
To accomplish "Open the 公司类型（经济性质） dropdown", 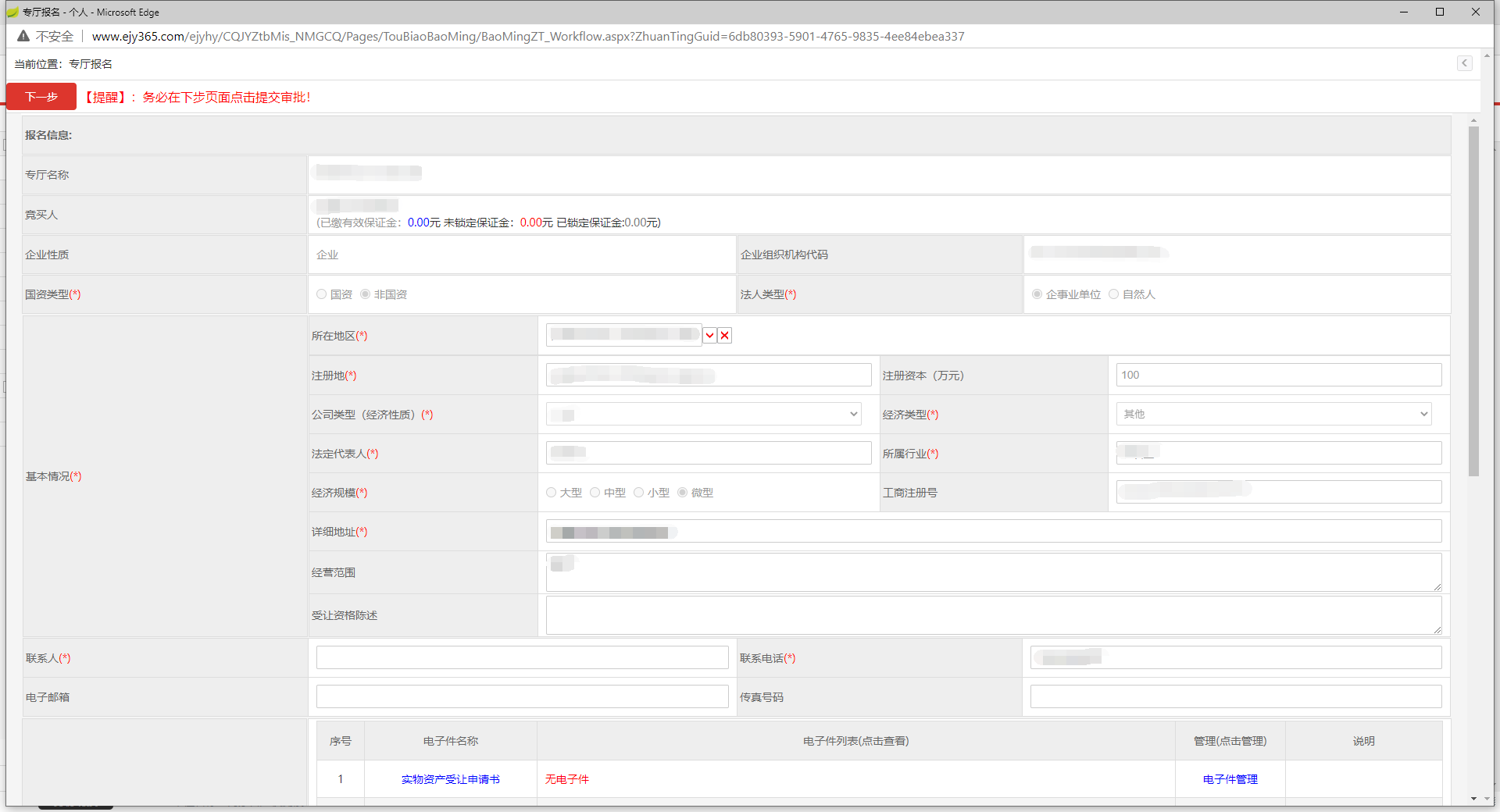I will click(704, 415).
